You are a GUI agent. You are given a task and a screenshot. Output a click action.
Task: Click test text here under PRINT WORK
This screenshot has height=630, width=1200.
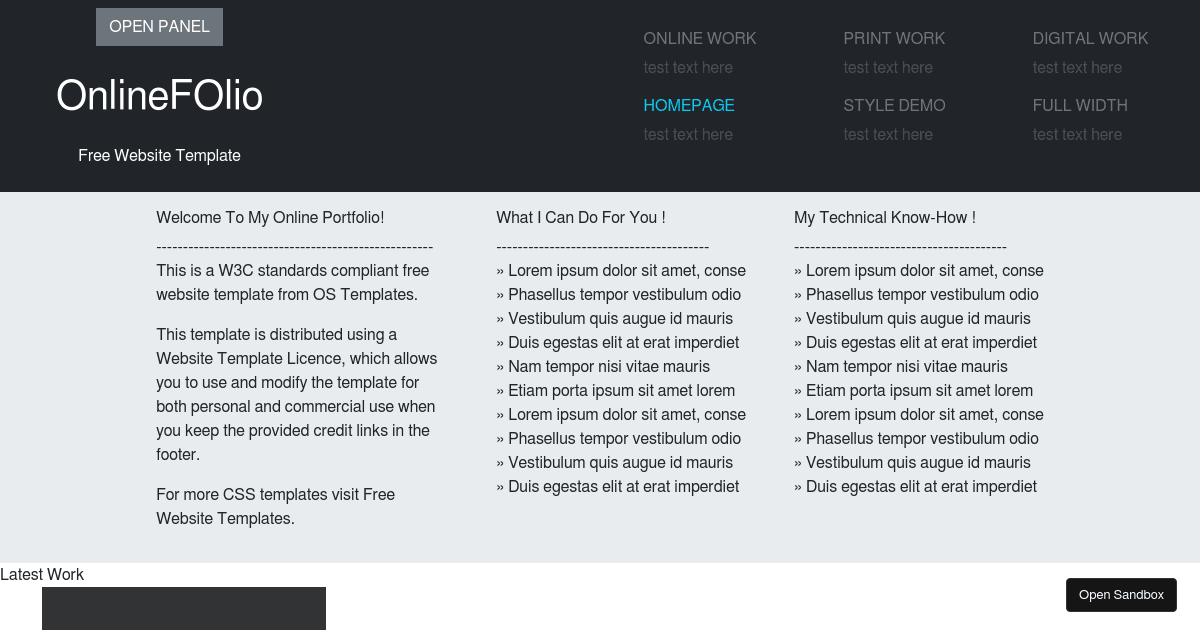888,67
